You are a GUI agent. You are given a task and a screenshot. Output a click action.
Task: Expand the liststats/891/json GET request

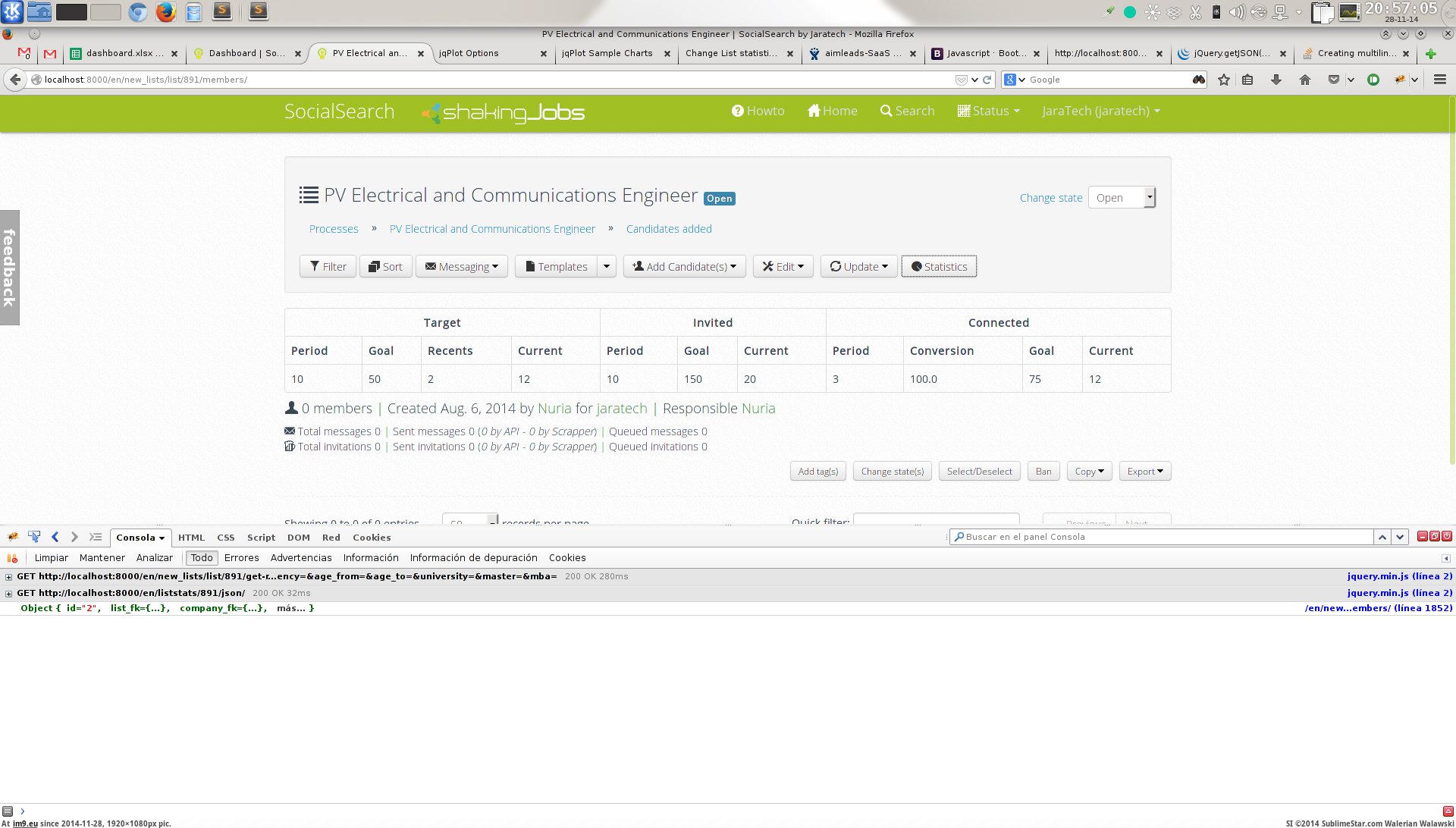(x=8, y=594)
